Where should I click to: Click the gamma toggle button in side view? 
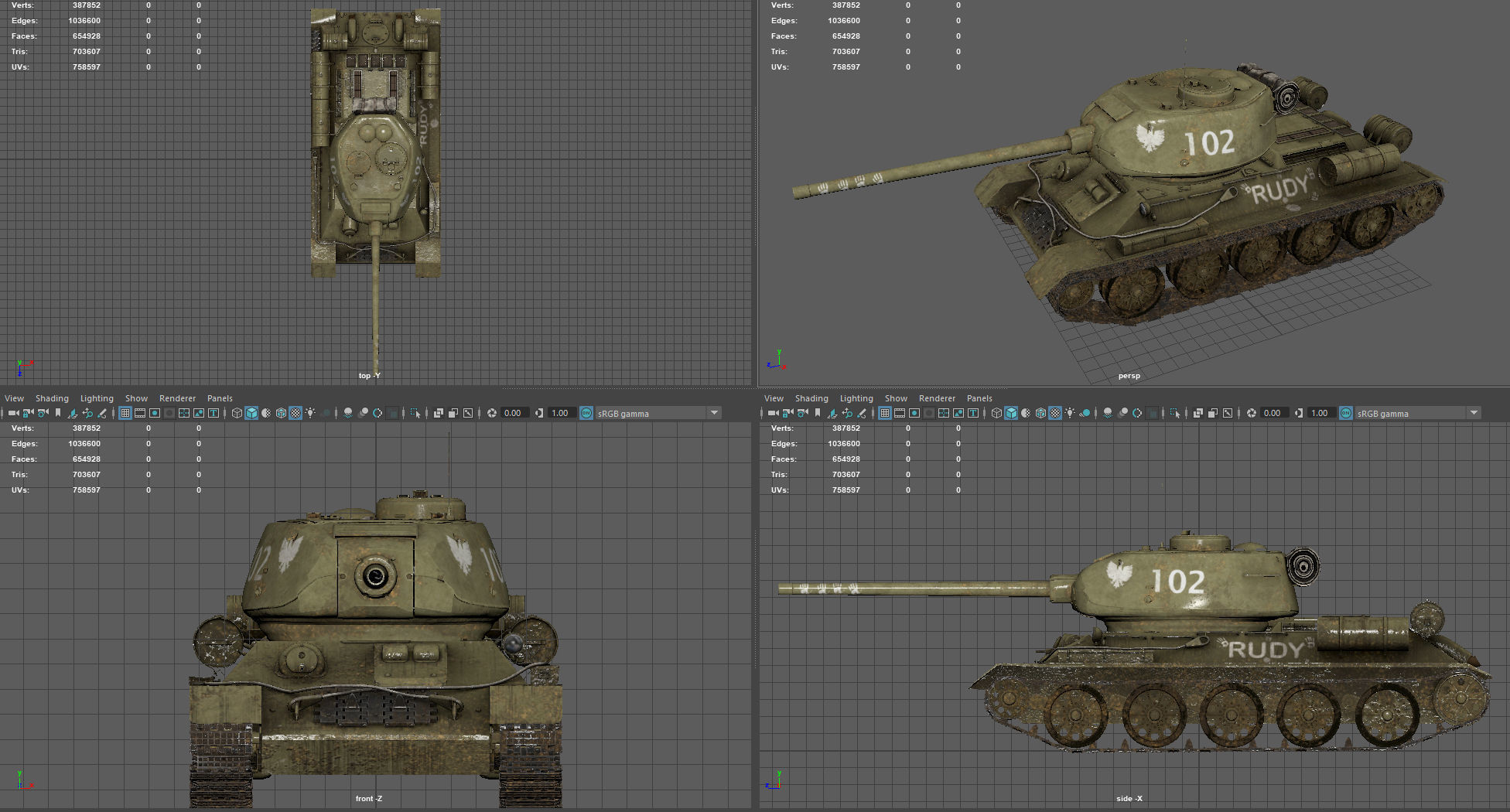(1296, 412)
